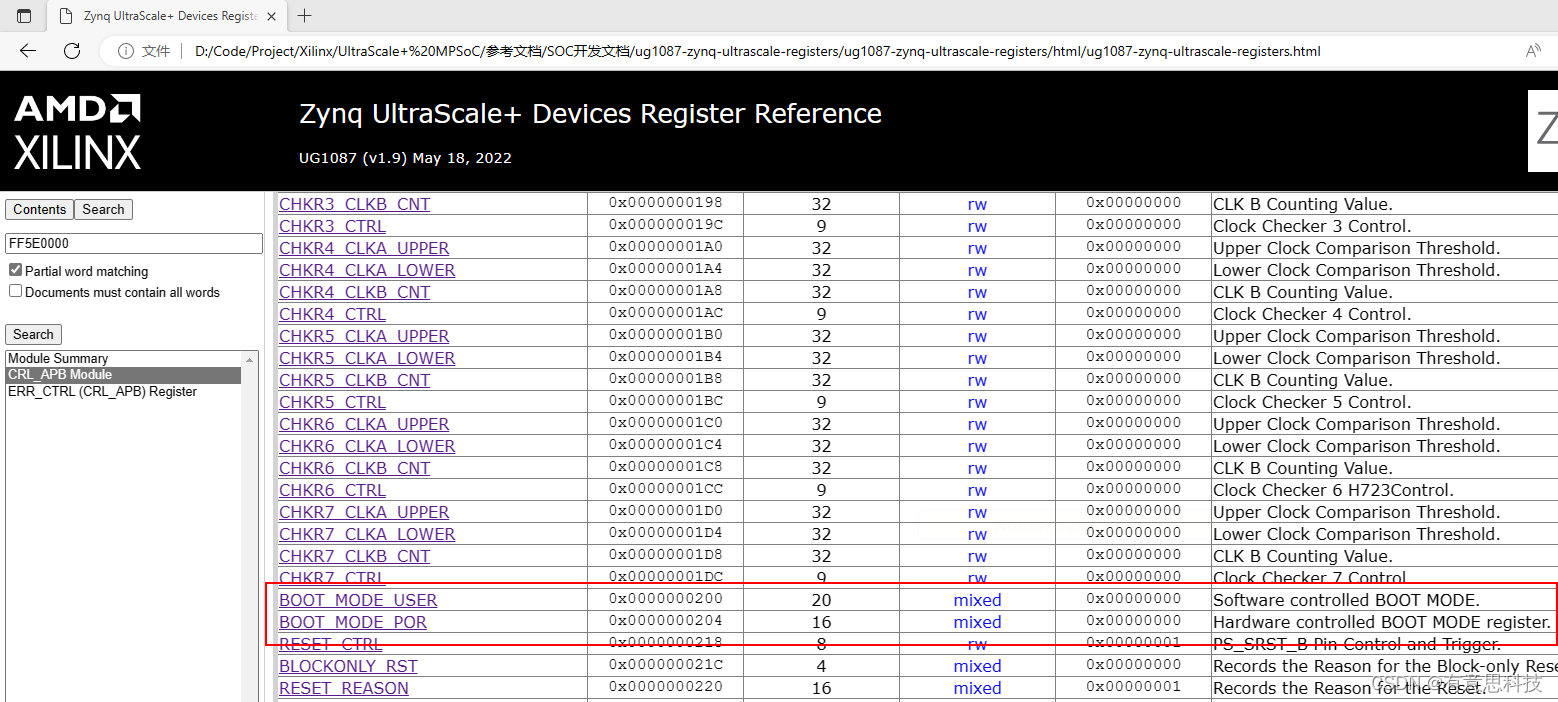Image resolution: width=1558 pixels, height=702 pixels.
Task: Open a new browser tab
Action: (x=304, y=16)
